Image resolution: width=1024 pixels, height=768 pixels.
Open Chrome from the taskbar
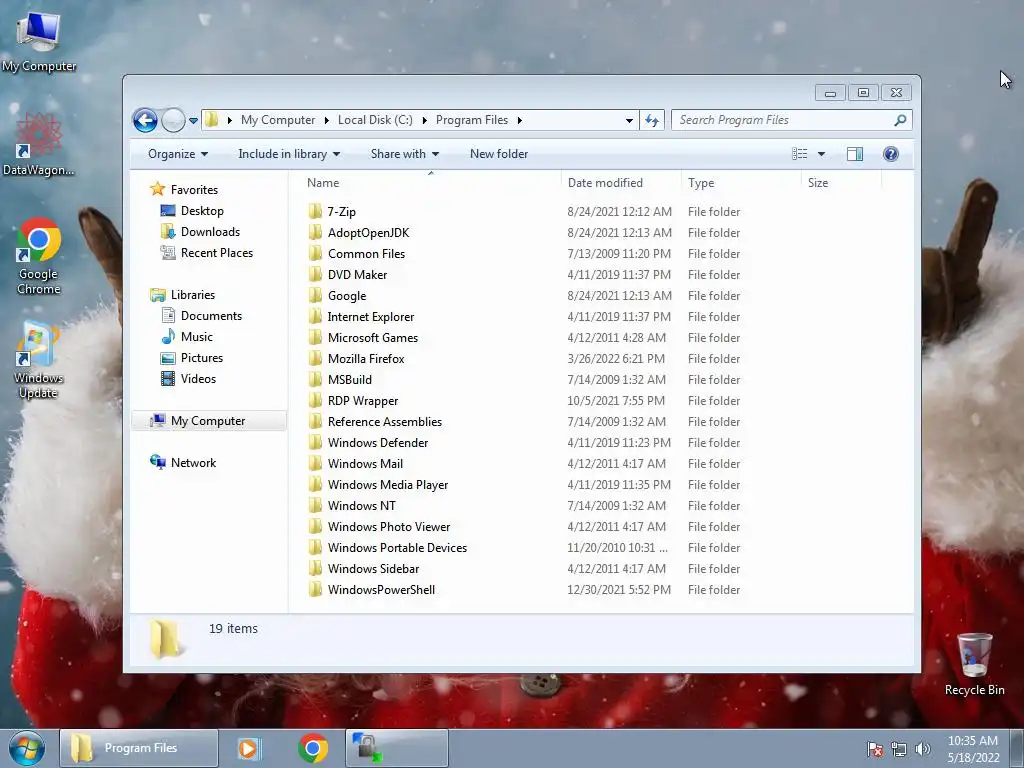click(x=313, y=748)
